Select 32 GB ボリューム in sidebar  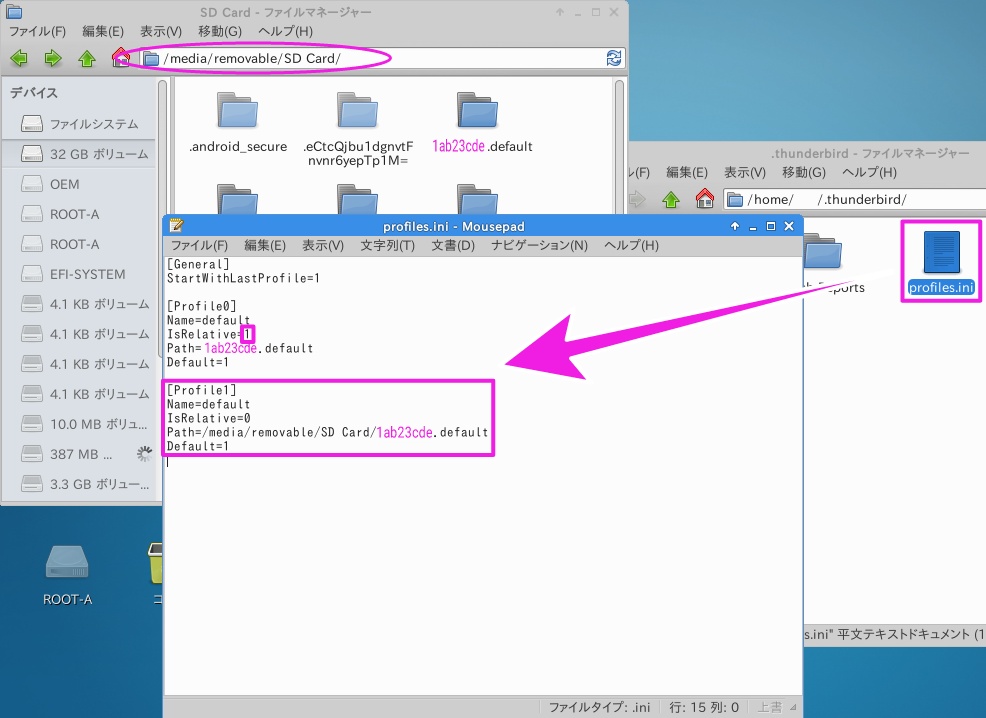(x=79, y=154)
